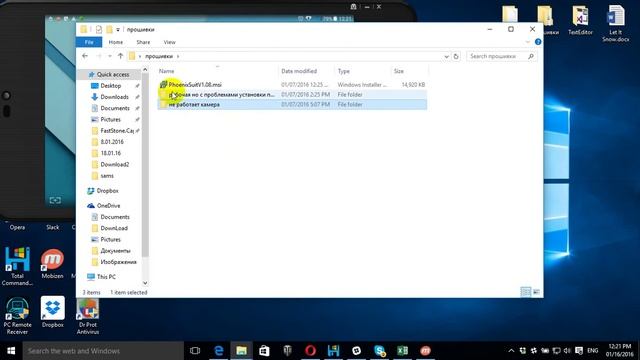Open Mobizen desktop shortcut
Viewport: 640px width, 360px height.
(x=52, y=264)
